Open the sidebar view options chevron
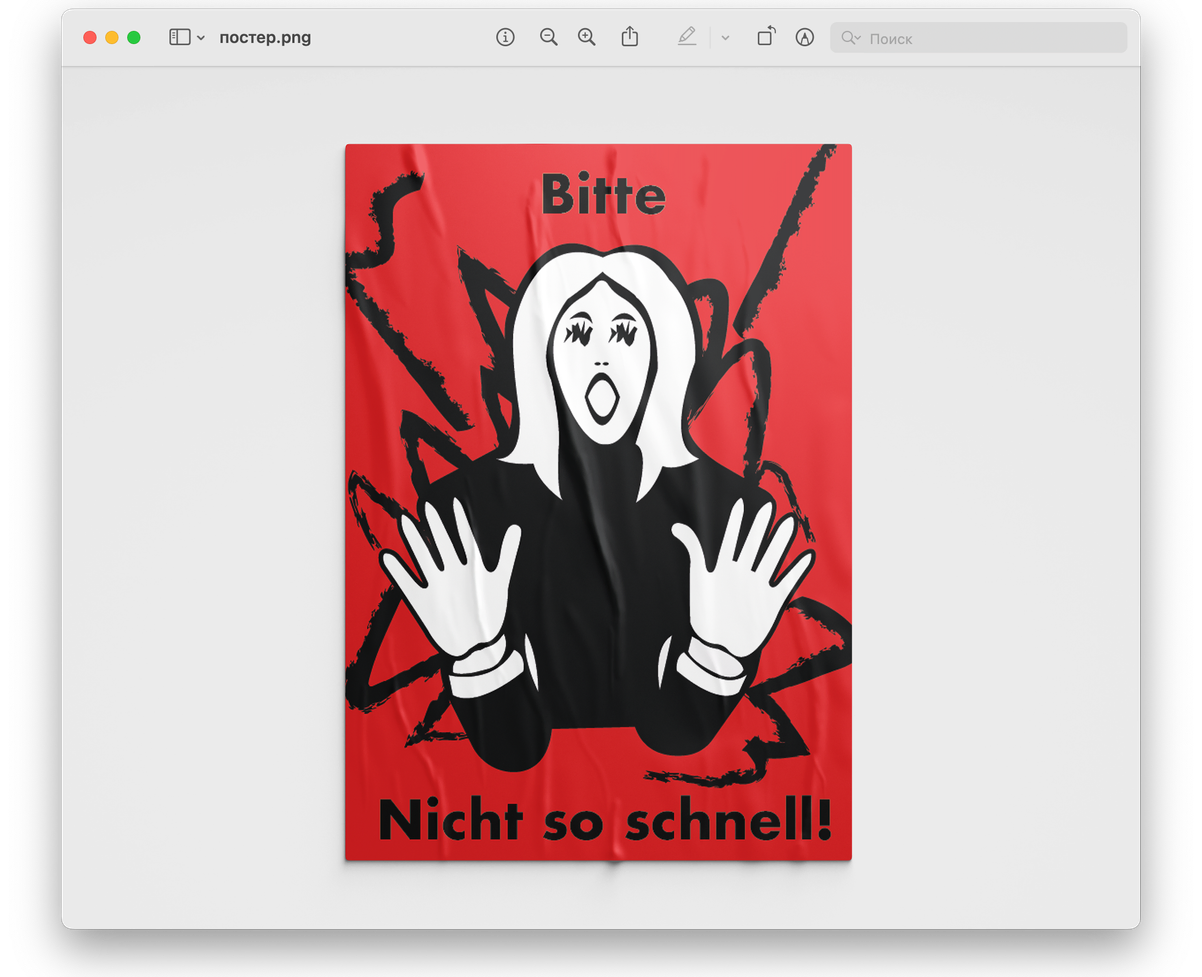1202x977 pixels. click(201, 38)
